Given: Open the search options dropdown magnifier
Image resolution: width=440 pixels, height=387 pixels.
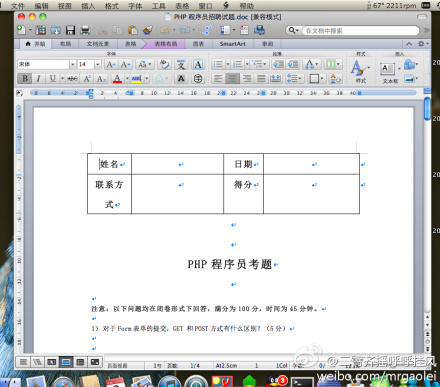Looking at the screenshot, I should [293, 30].
